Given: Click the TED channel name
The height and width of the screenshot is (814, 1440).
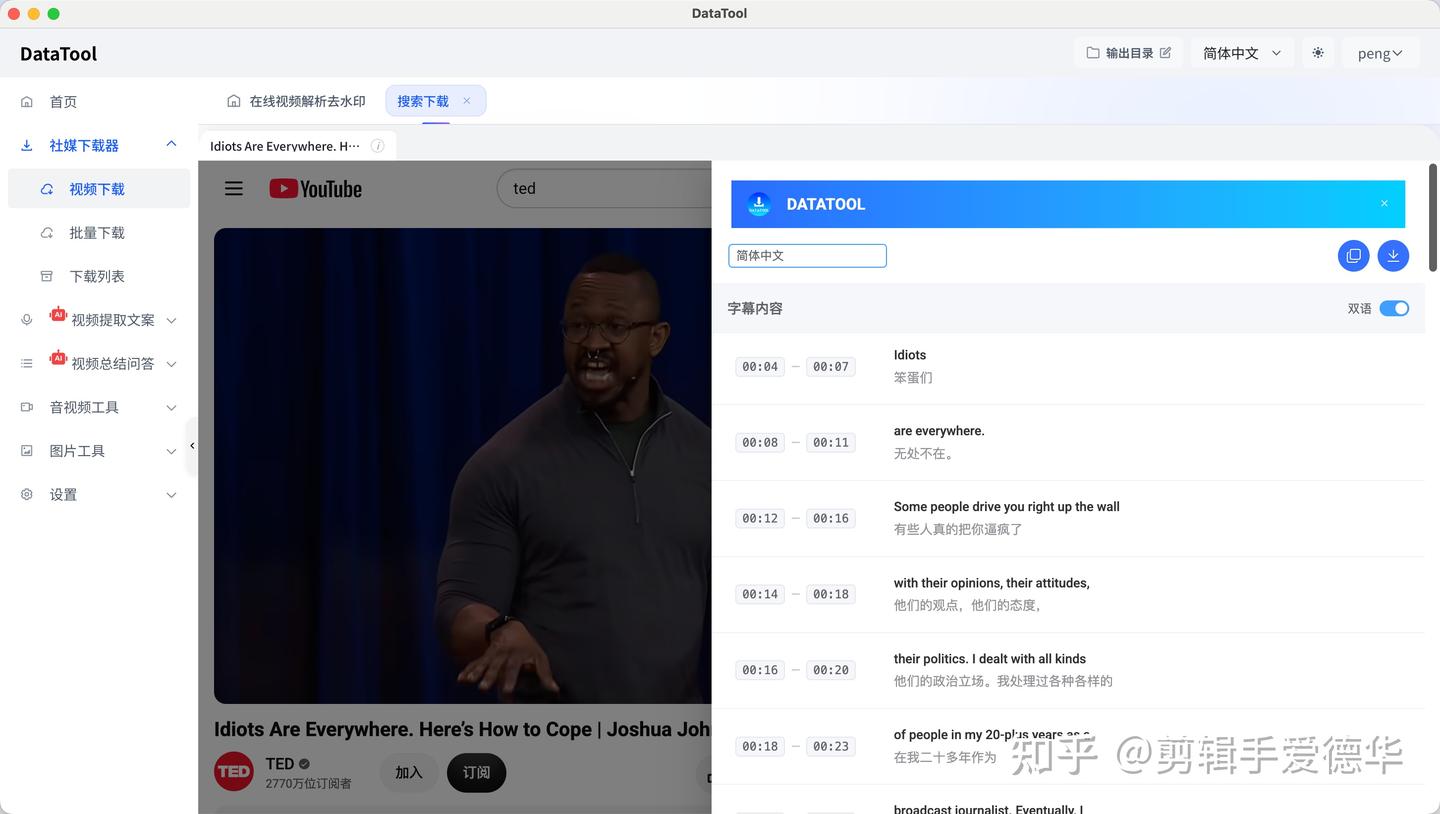Looking at the screenshot, I should click(280, 763).
